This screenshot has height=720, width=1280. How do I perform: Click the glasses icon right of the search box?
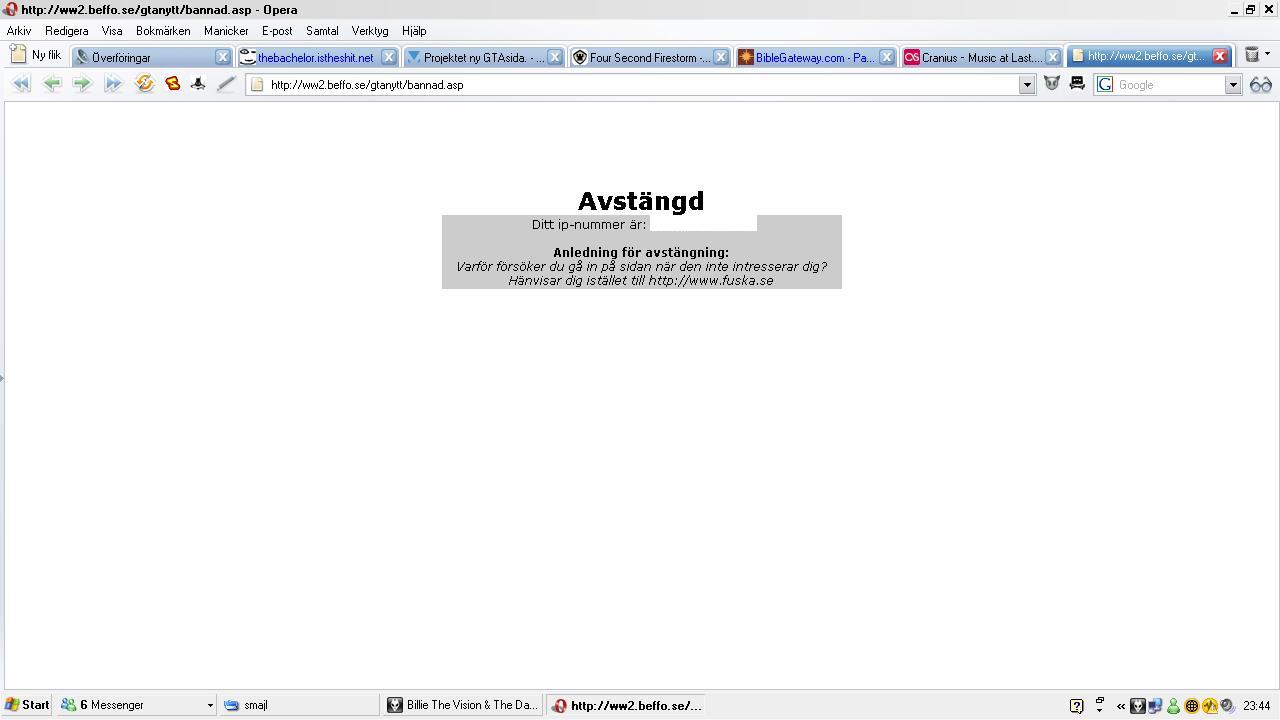click(1261, 85)
